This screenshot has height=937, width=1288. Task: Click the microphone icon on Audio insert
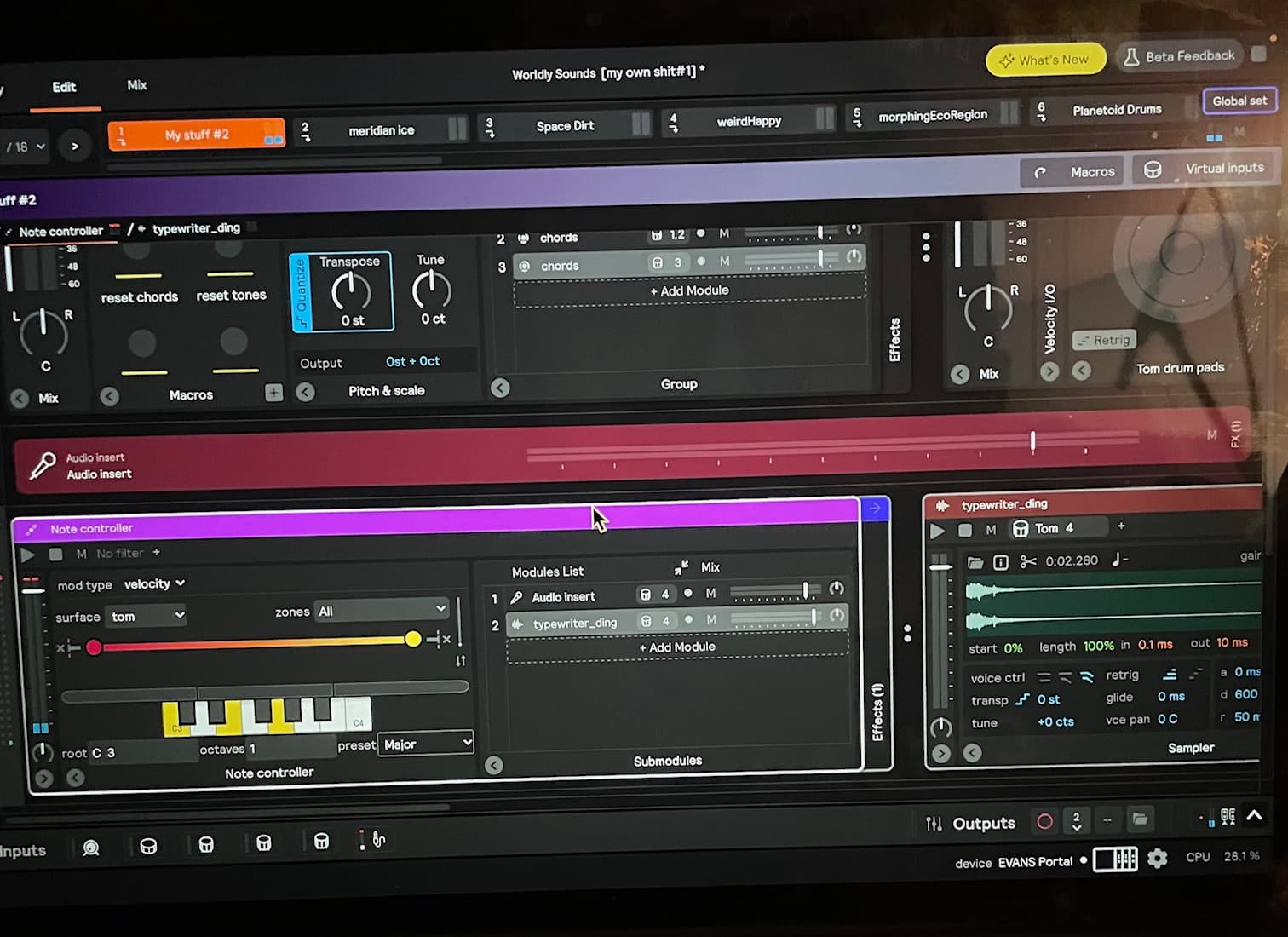tap(42, 465)
